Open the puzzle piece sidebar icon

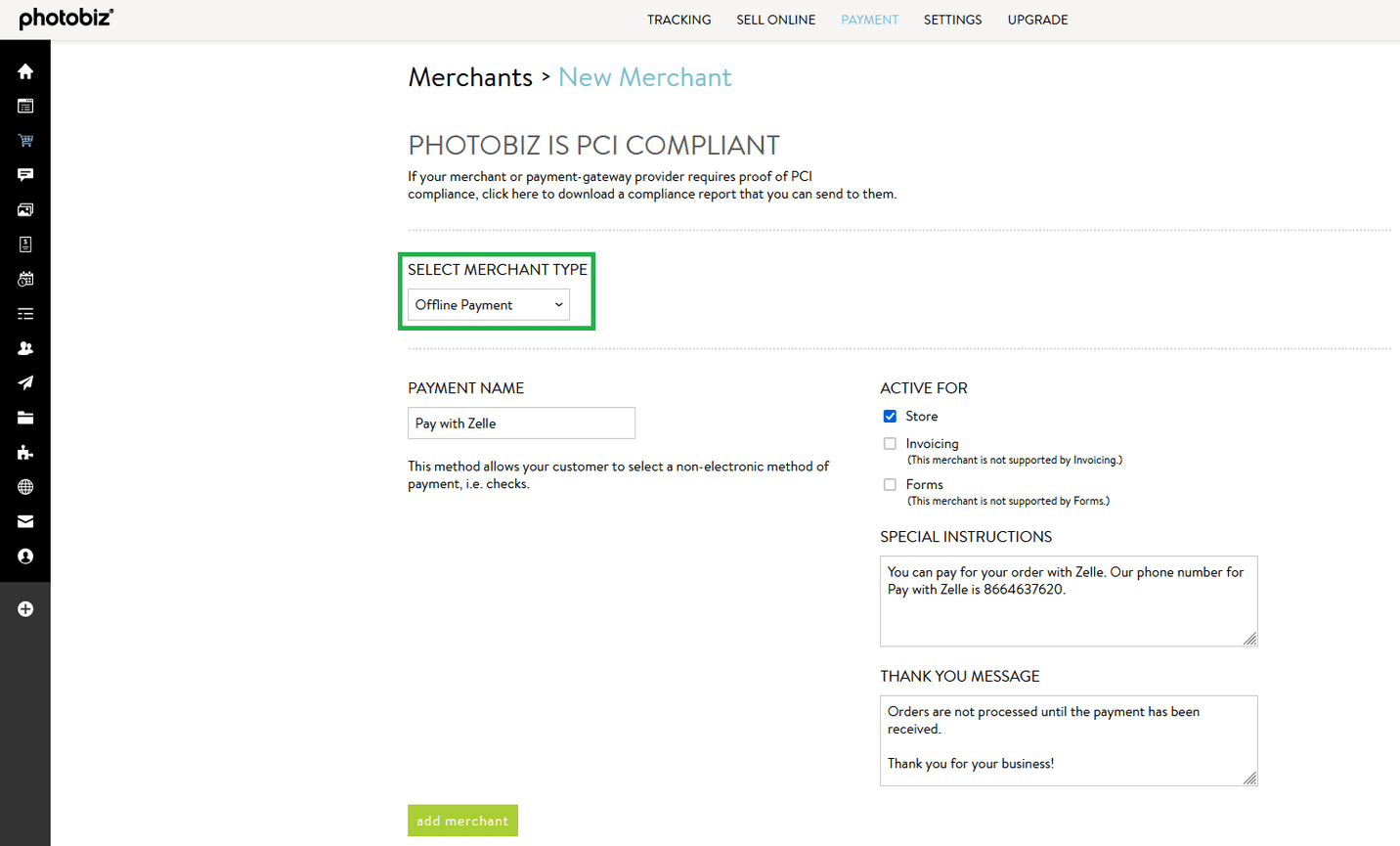[x=25, y=453]
